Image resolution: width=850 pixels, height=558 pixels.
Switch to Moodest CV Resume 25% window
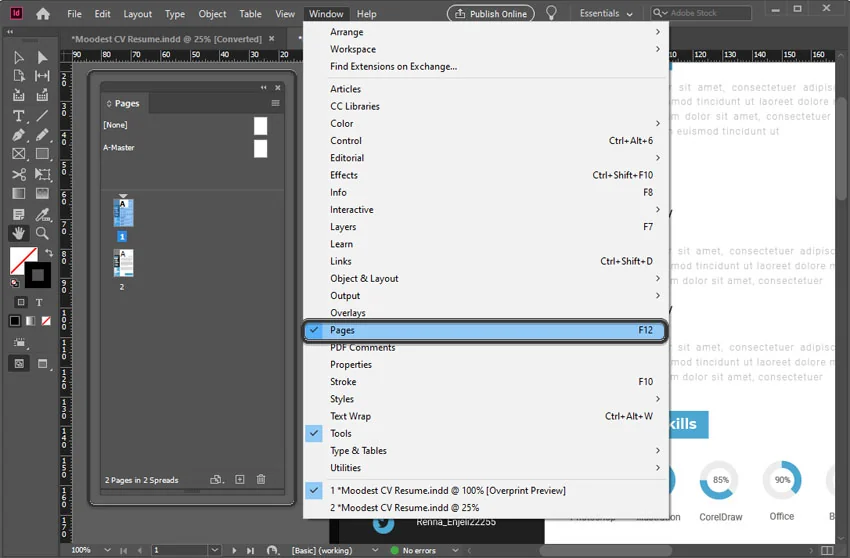[x=485, y=508]
